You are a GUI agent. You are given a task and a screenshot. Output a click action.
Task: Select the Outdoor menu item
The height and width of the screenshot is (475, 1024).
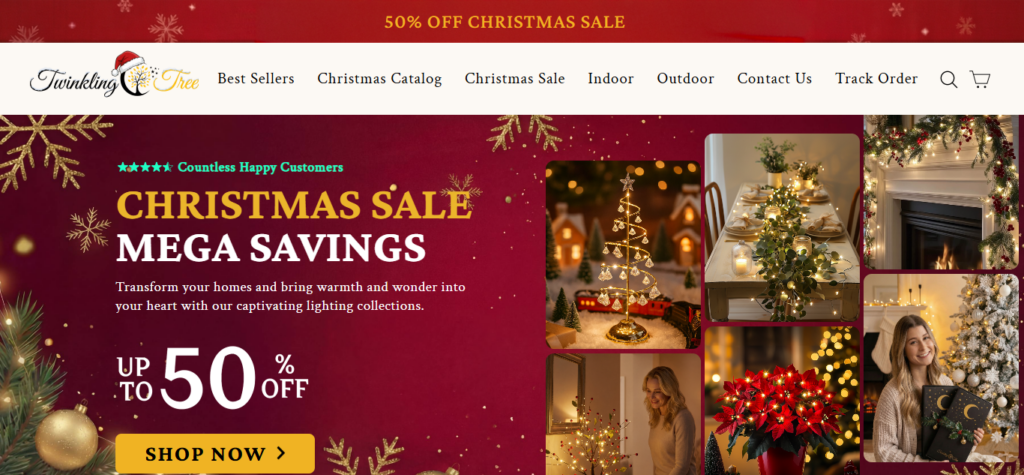click(x=685, y=78)
